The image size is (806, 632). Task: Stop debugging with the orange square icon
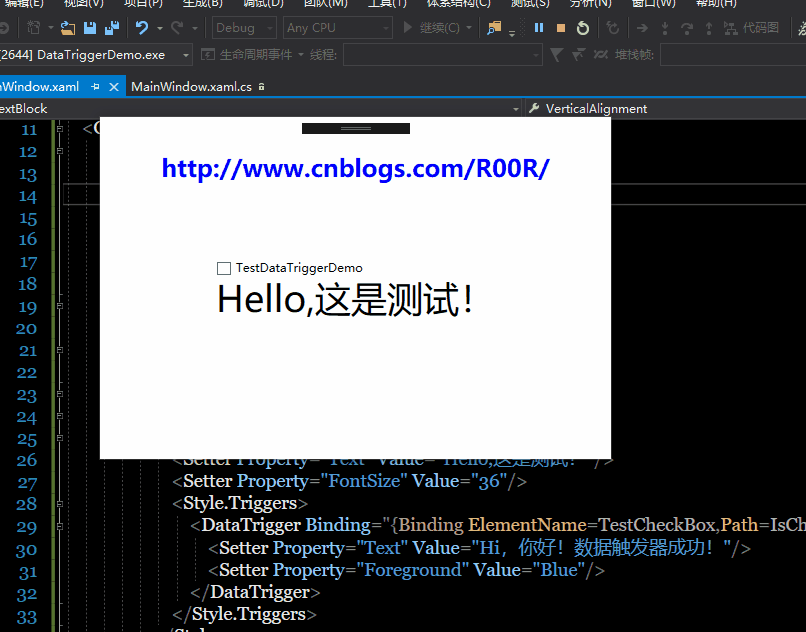[561, 27]
